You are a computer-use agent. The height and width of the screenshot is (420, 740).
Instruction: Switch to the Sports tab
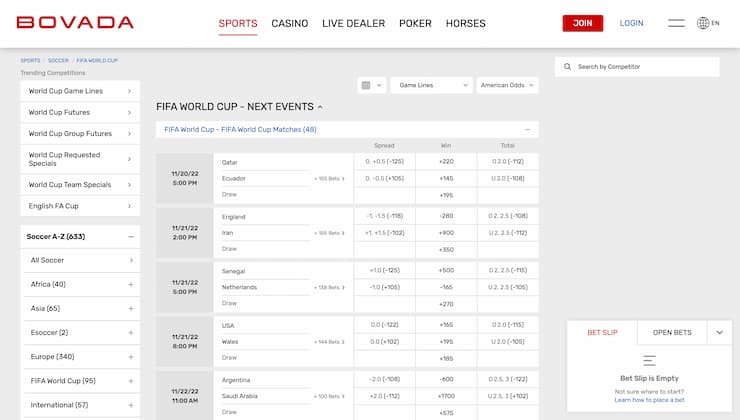pos(238,24)
